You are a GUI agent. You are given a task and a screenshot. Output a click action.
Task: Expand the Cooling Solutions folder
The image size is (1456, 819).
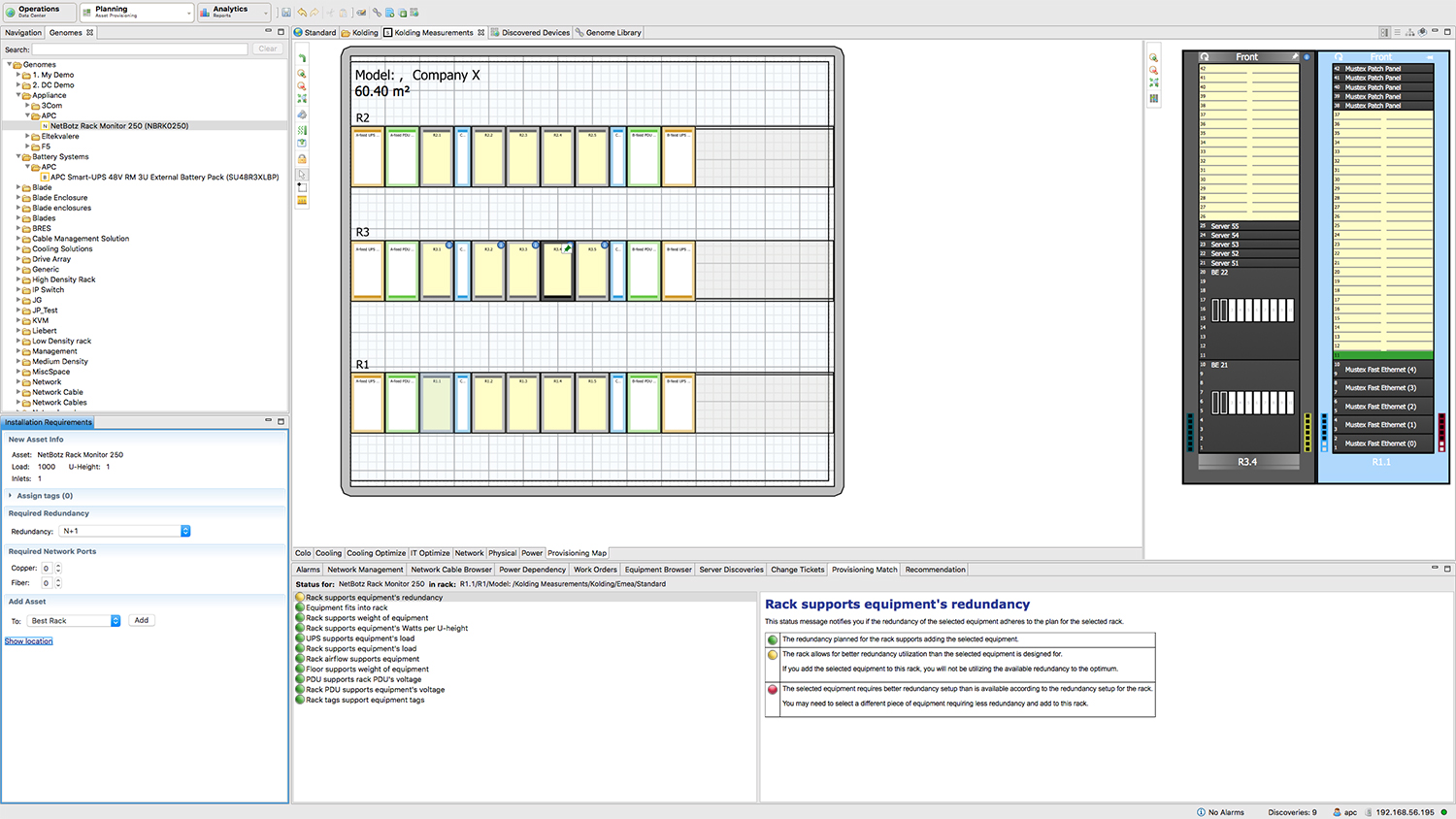tap(18, 249)
